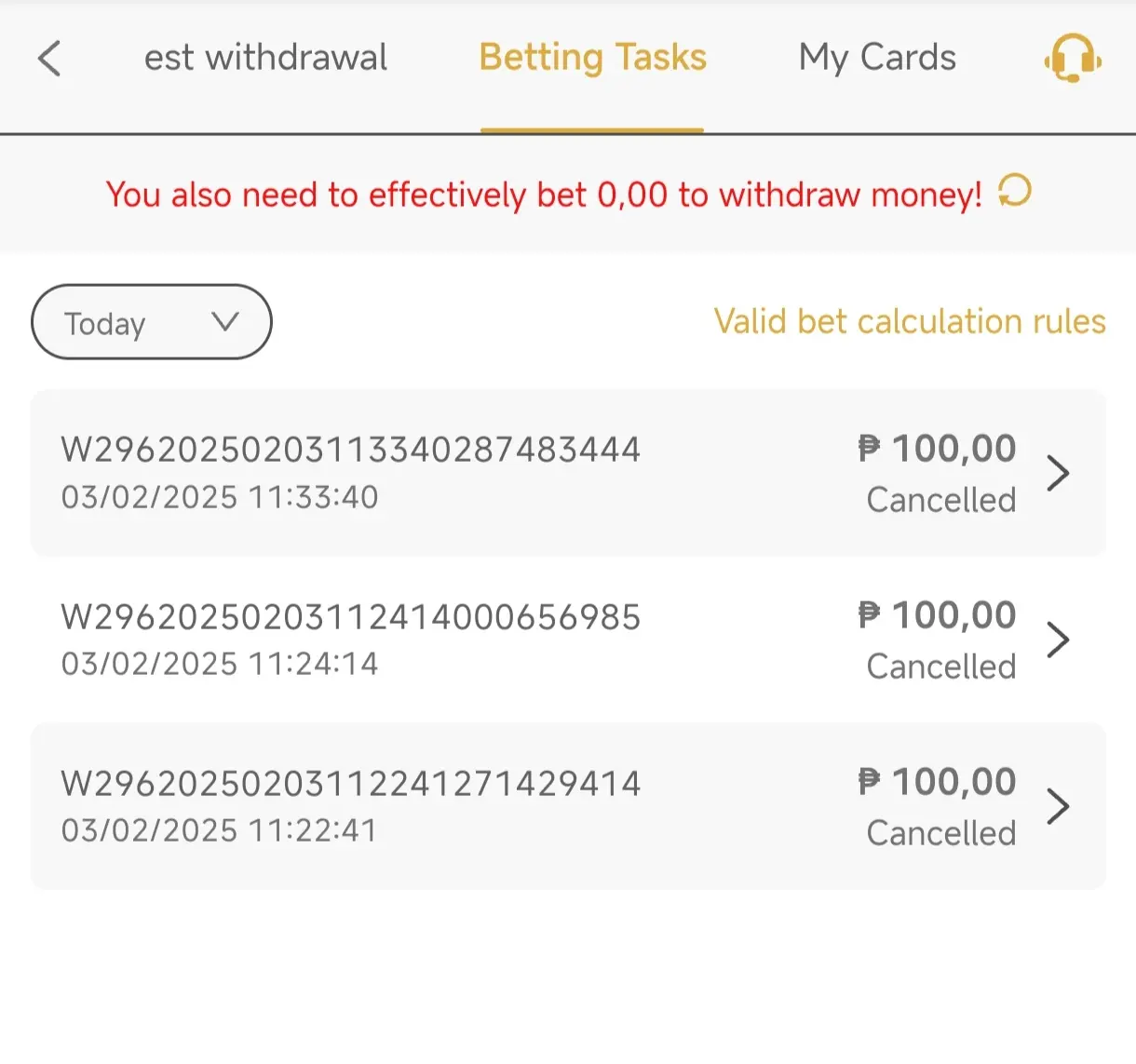Image resolution: width=1136 pixels, height=1064 pixels.
Task: Click the dropdown arrow beside Today
Action: (x=225, y=322)
